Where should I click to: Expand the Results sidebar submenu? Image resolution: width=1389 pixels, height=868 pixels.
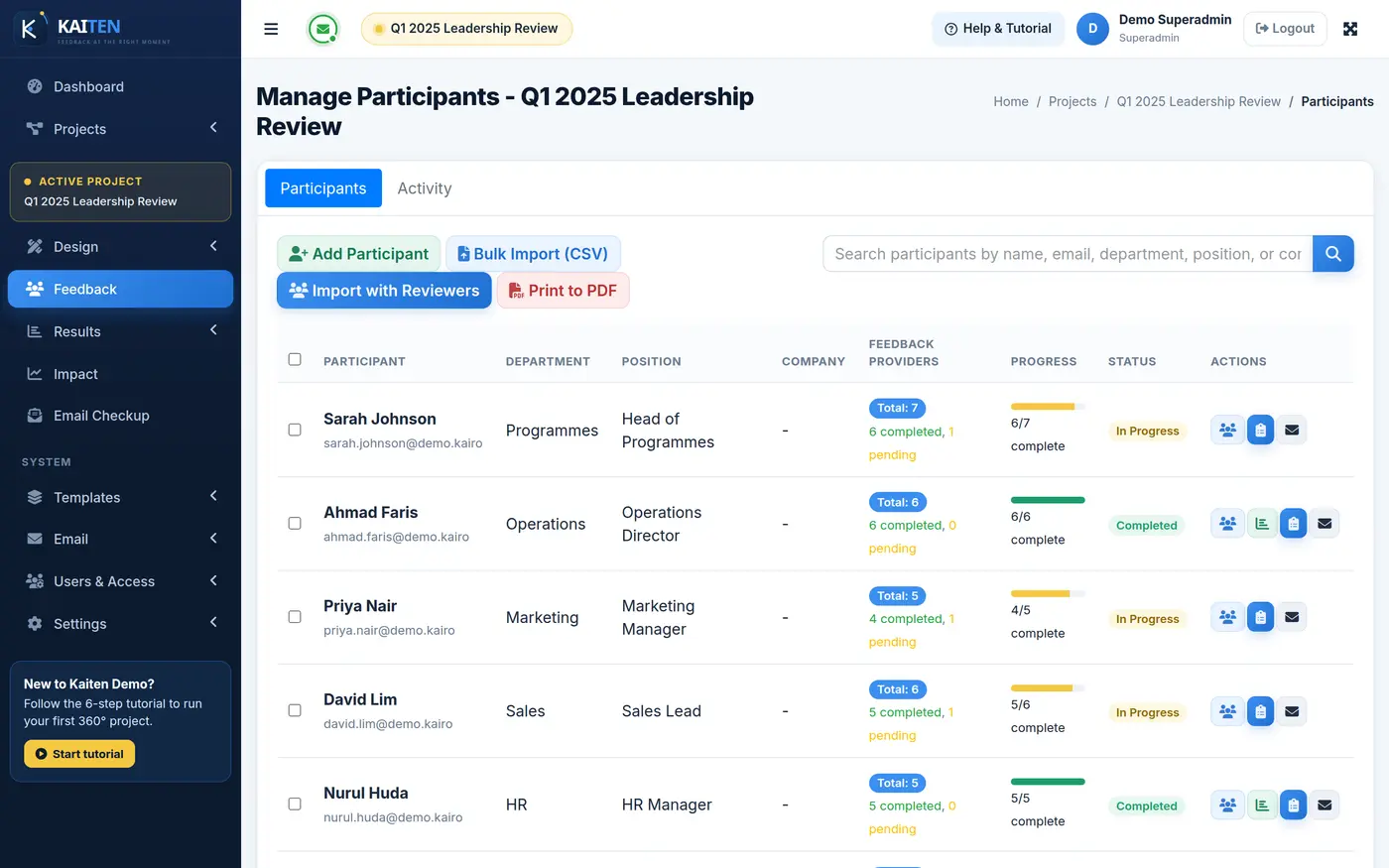120,331
